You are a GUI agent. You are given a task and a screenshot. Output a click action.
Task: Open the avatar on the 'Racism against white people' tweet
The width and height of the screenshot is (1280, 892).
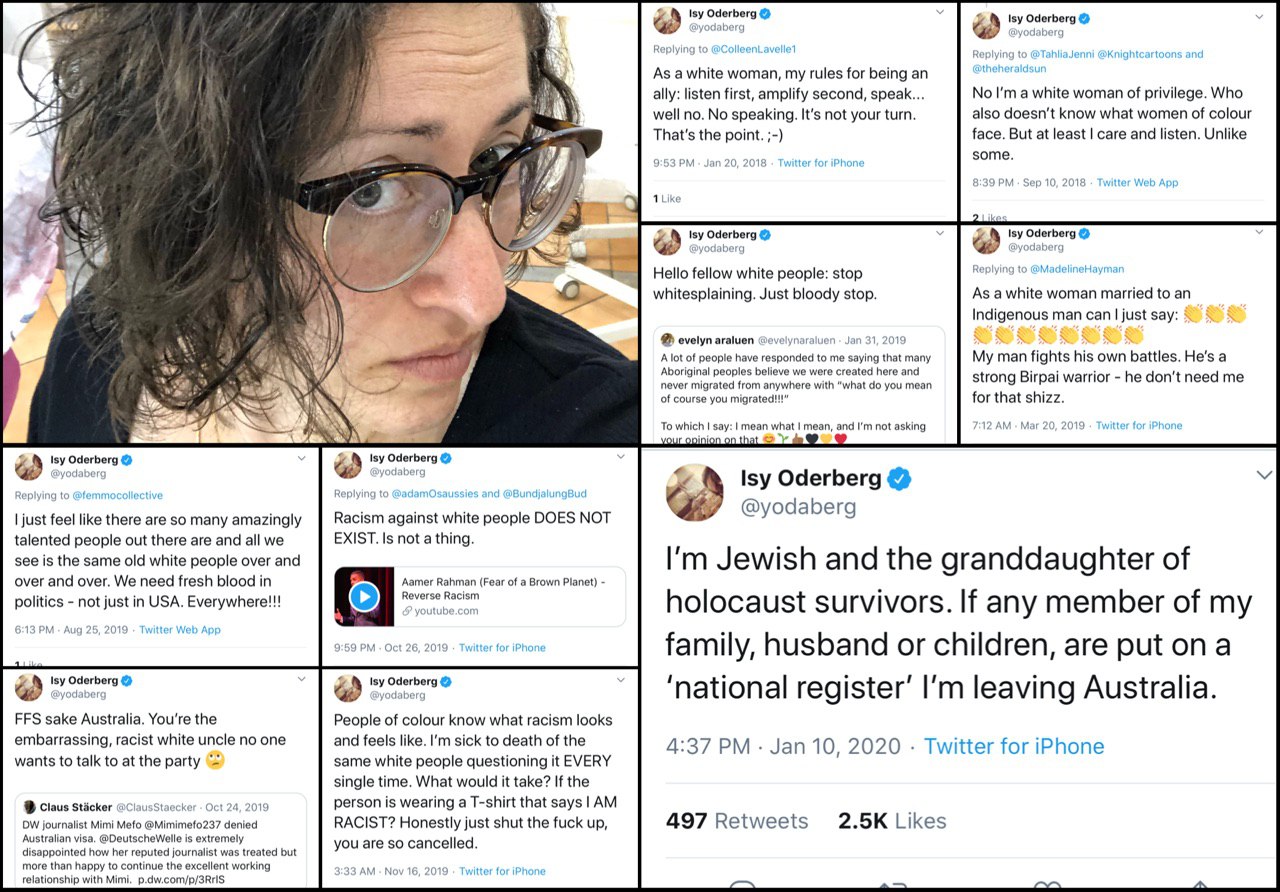[x=347, y=465]
